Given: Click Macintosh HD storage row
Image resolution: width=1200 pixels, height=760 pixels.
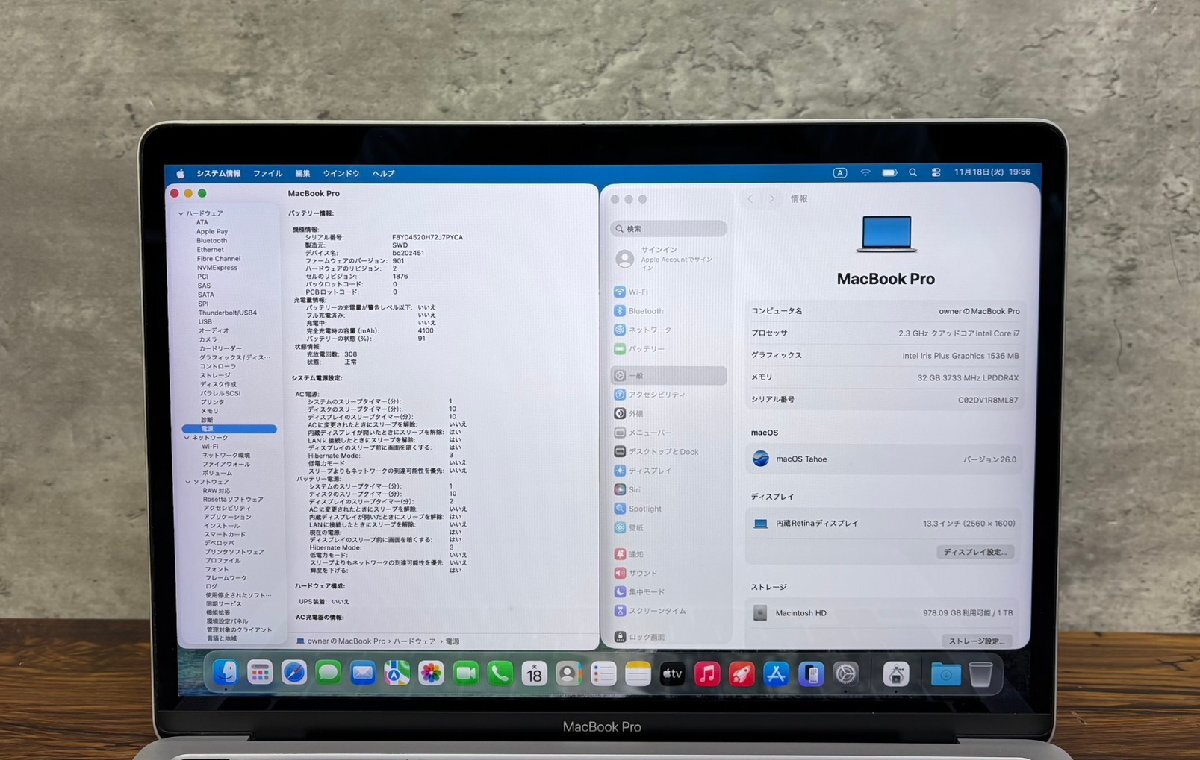Looking at the screenshot, I should coord(886,612).
